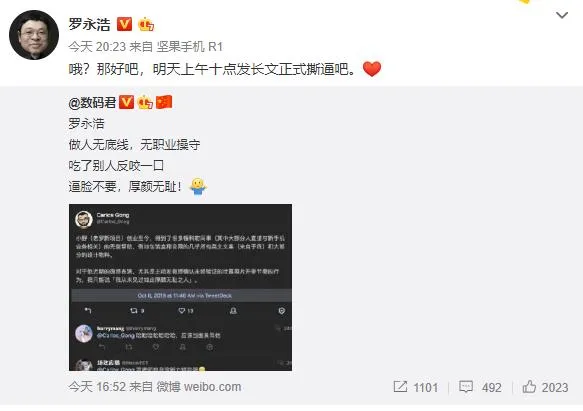The image size is (583, 411).
Task: Like the reposted weibo with 2023 likes
Action: (x=545, y=387)
